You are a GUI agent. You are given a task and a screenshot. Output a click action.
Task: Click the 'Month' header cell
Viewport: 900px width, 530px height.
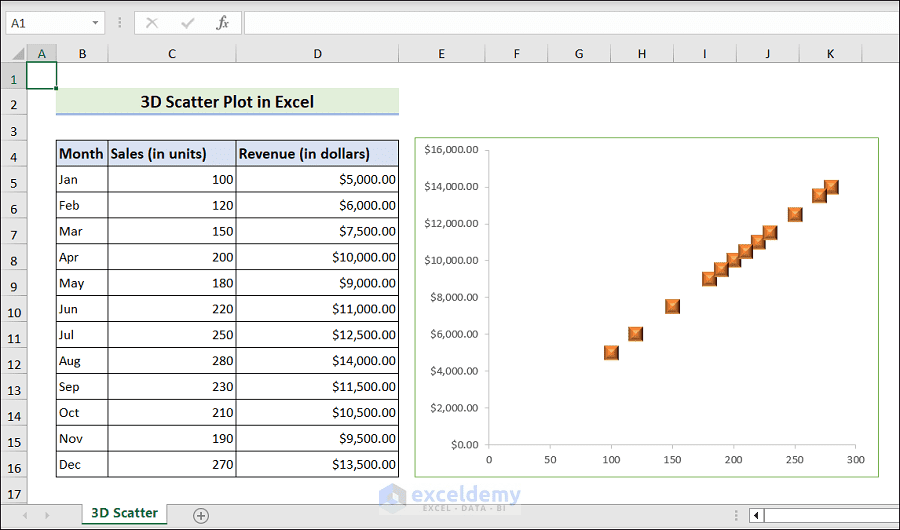82,153
